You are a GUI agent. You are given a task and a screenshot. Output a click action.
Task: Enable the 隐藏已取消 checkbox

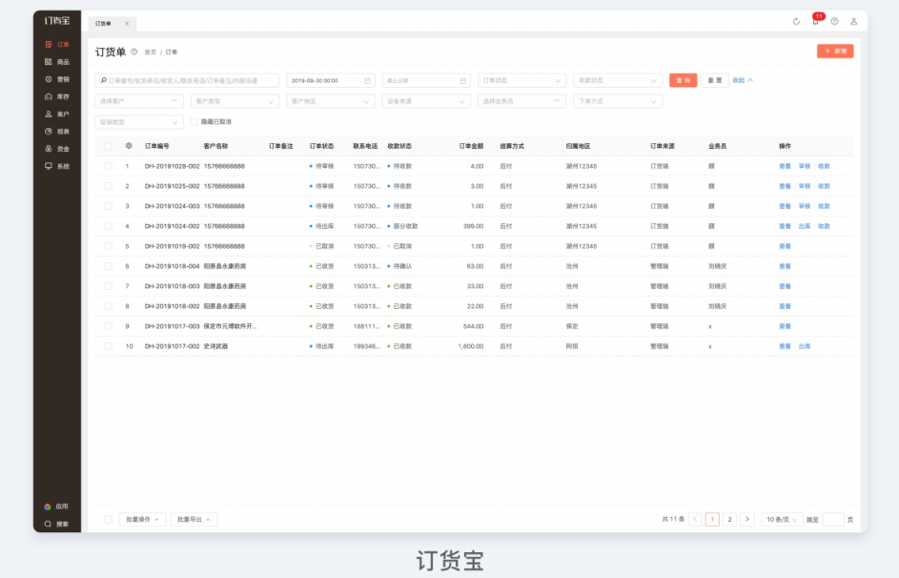[194, 122]
